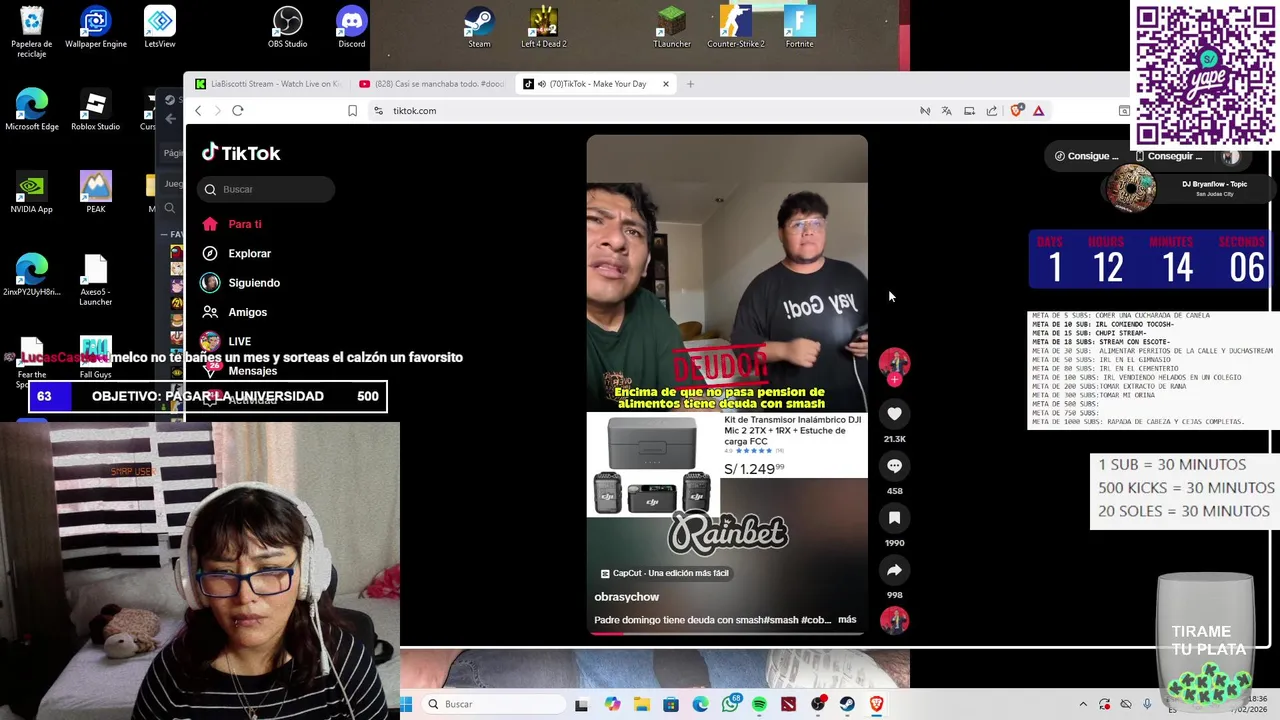Switch to the 'Casi se manchaba todo' YouTube tab
Screen dimensions: 1280x720
pyautogui.click(x=432, y=84)
